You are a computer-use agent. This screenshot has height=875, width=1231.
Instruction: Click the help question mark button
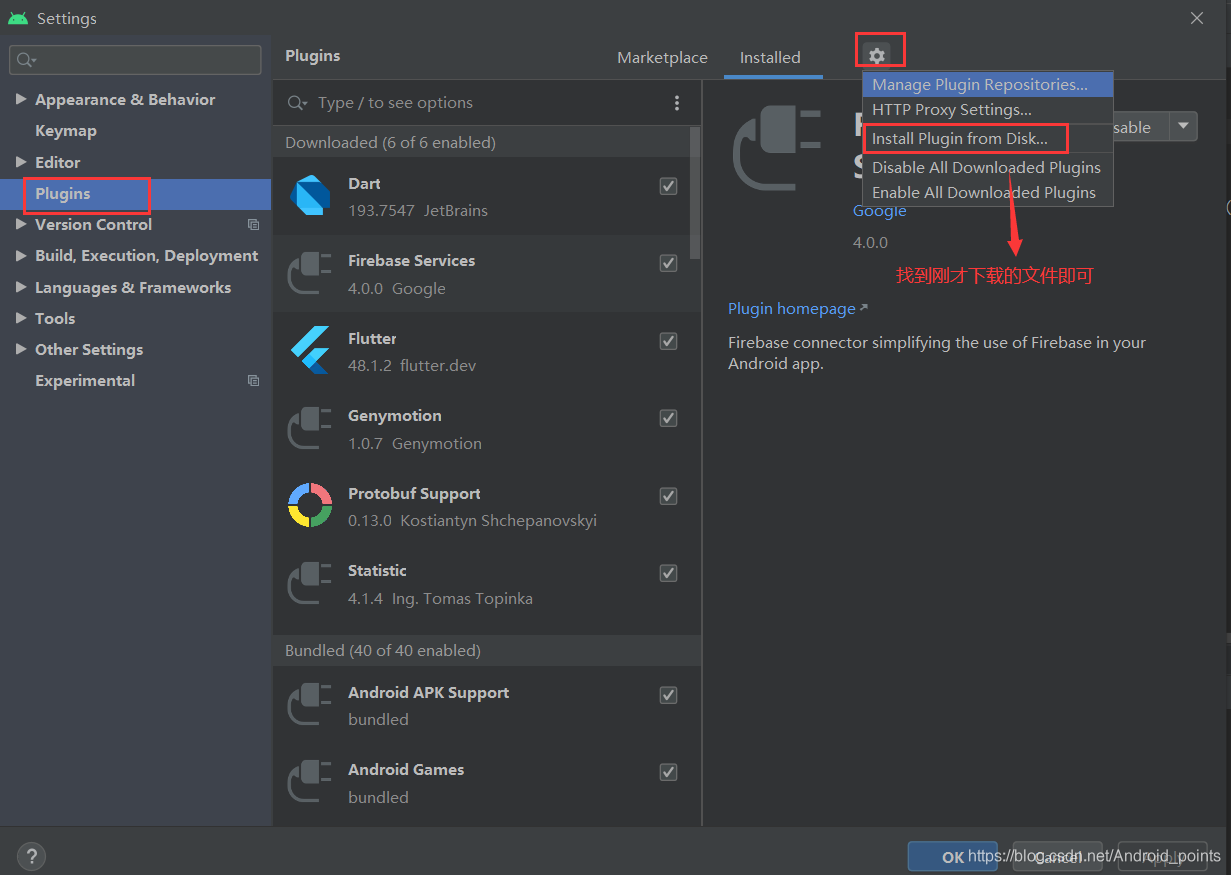31,857
